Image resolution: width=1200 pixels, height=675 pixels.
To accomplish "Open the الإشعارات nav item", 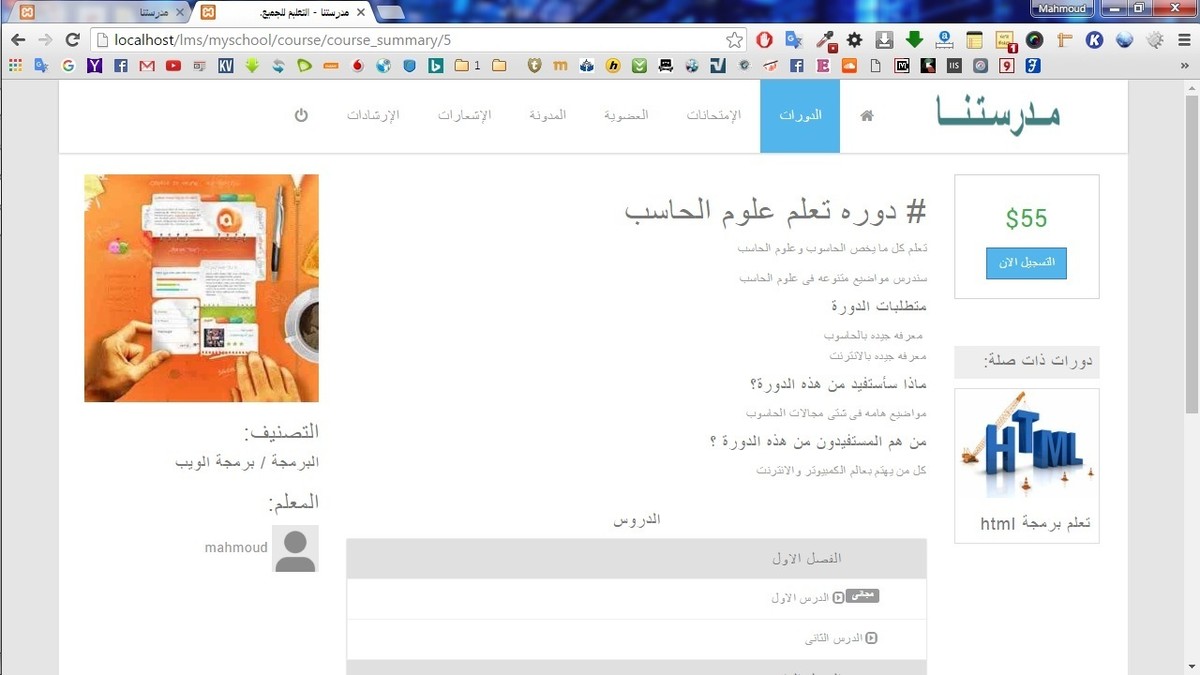I will click(x=464, y=116).
